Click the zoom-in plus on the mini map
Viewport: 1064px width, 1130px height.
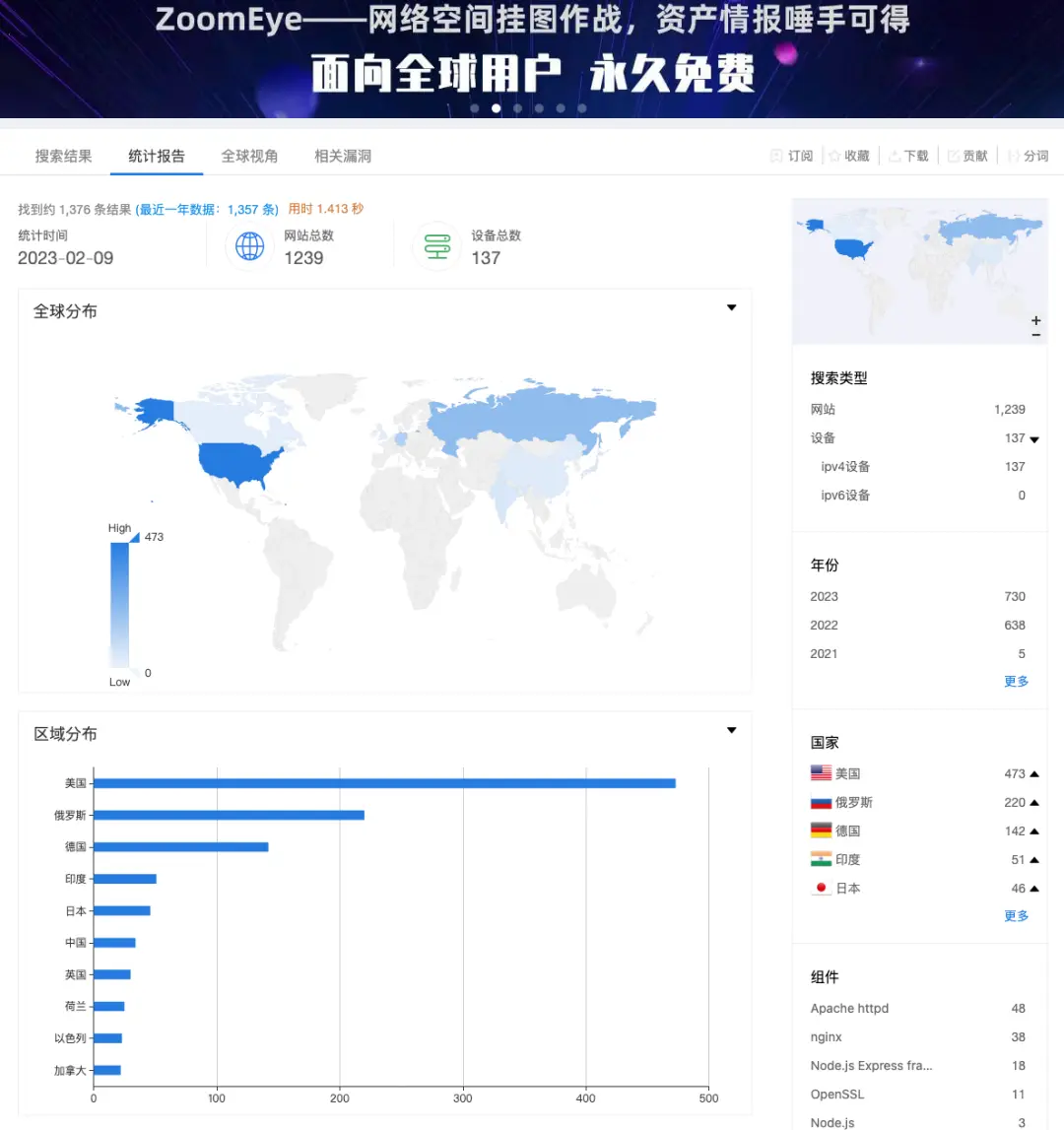coord(1035,320)
